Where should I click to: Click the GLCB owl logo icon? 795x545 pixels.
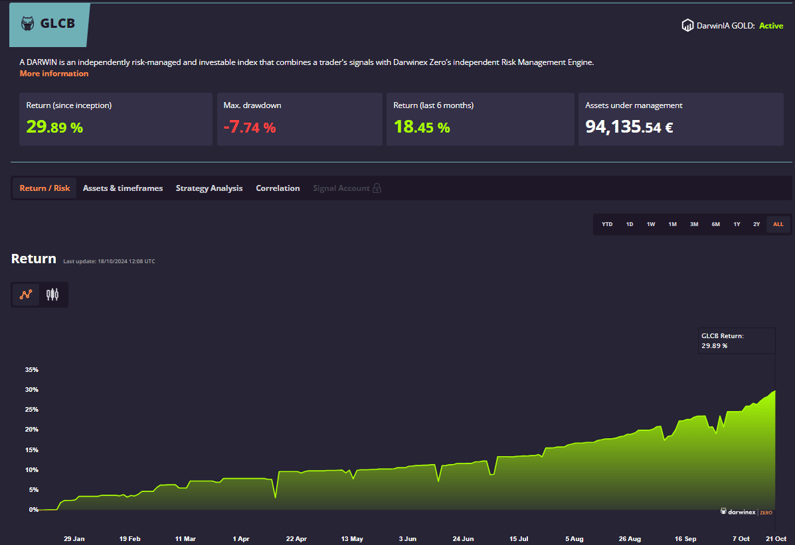coord(27,24)
